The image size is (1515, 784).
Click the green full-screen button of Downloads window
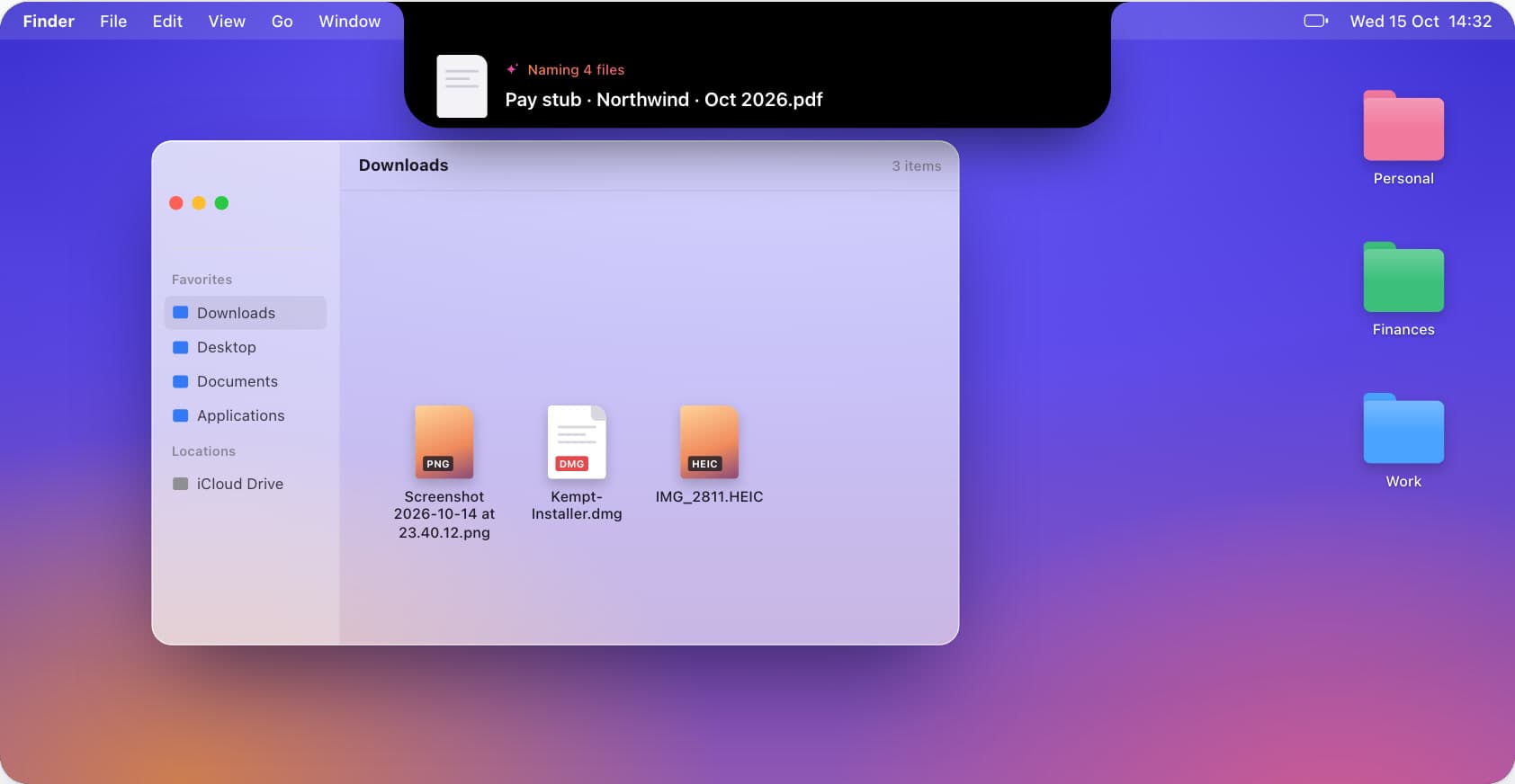[221, 203]
